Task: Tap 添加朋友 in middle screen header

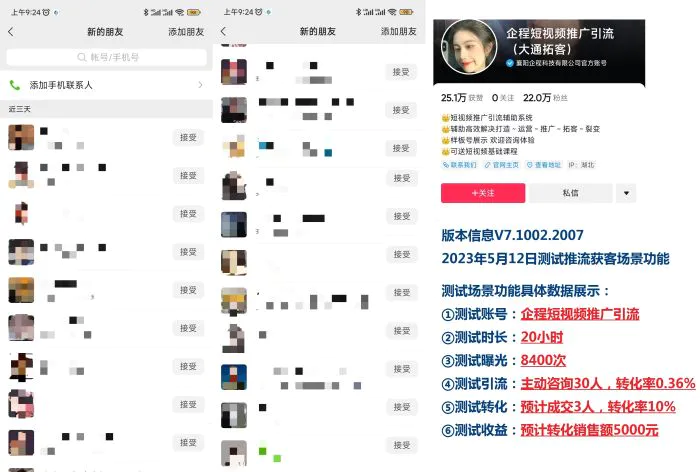Action: click(x=399, y=31)
